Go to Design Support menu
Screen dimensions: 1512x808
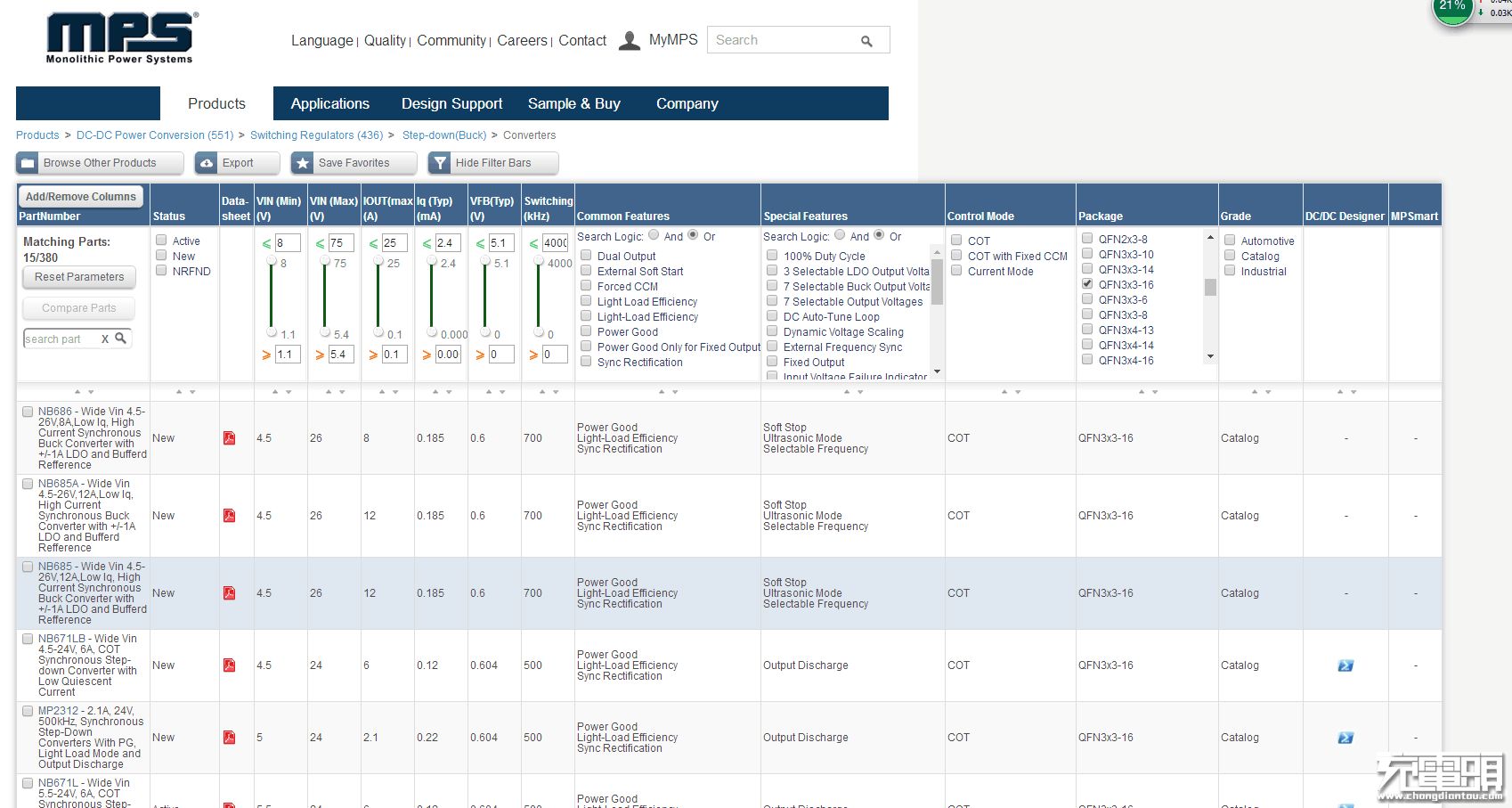pyautogui.click(x=451, y=103)
